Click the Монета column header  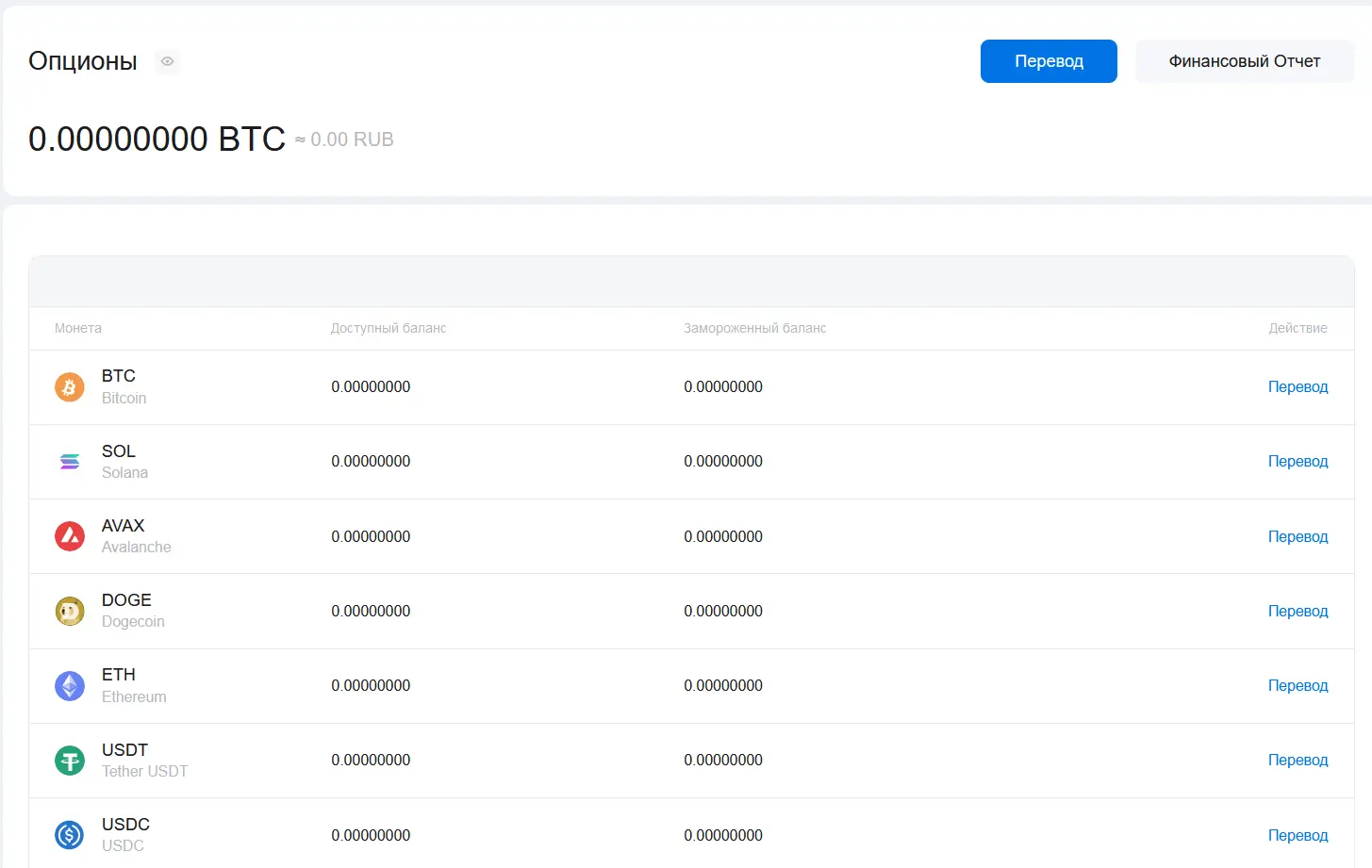point(78,329)
